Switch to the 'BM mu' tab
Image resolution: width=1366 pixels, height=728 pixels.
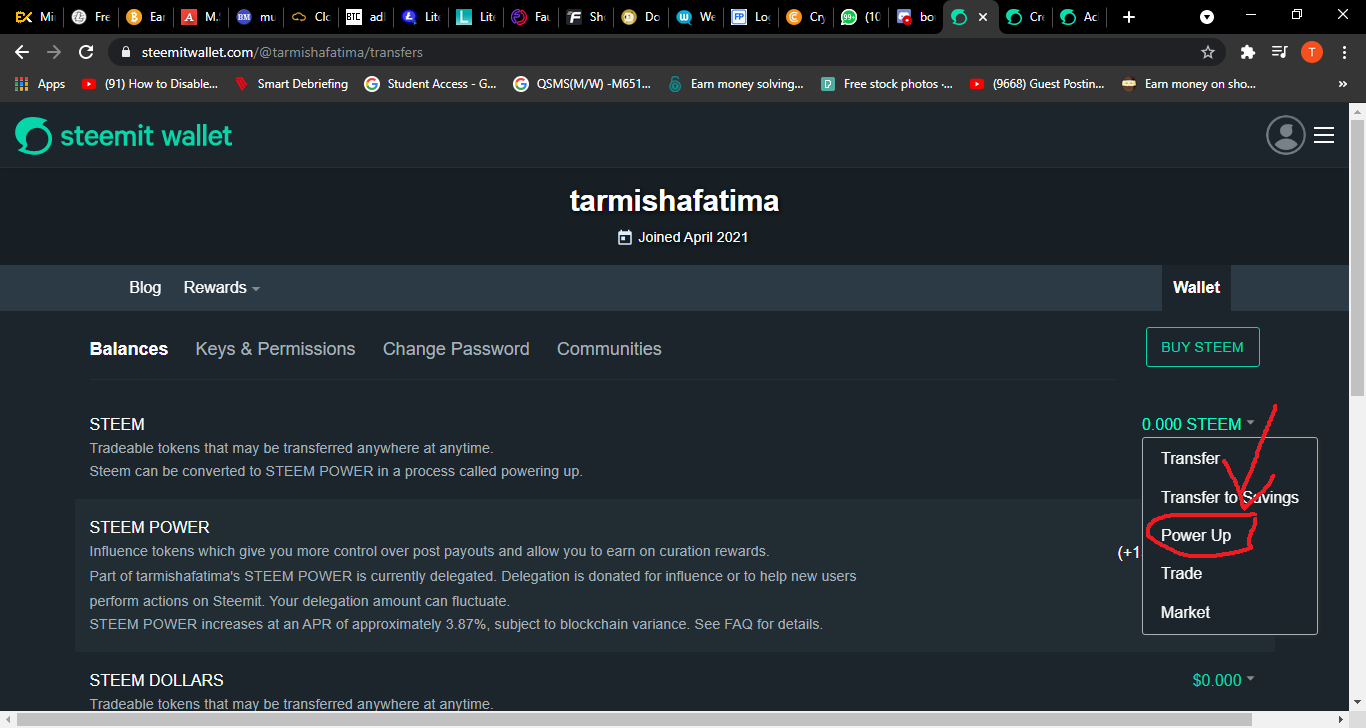click(x=255, y=17)
